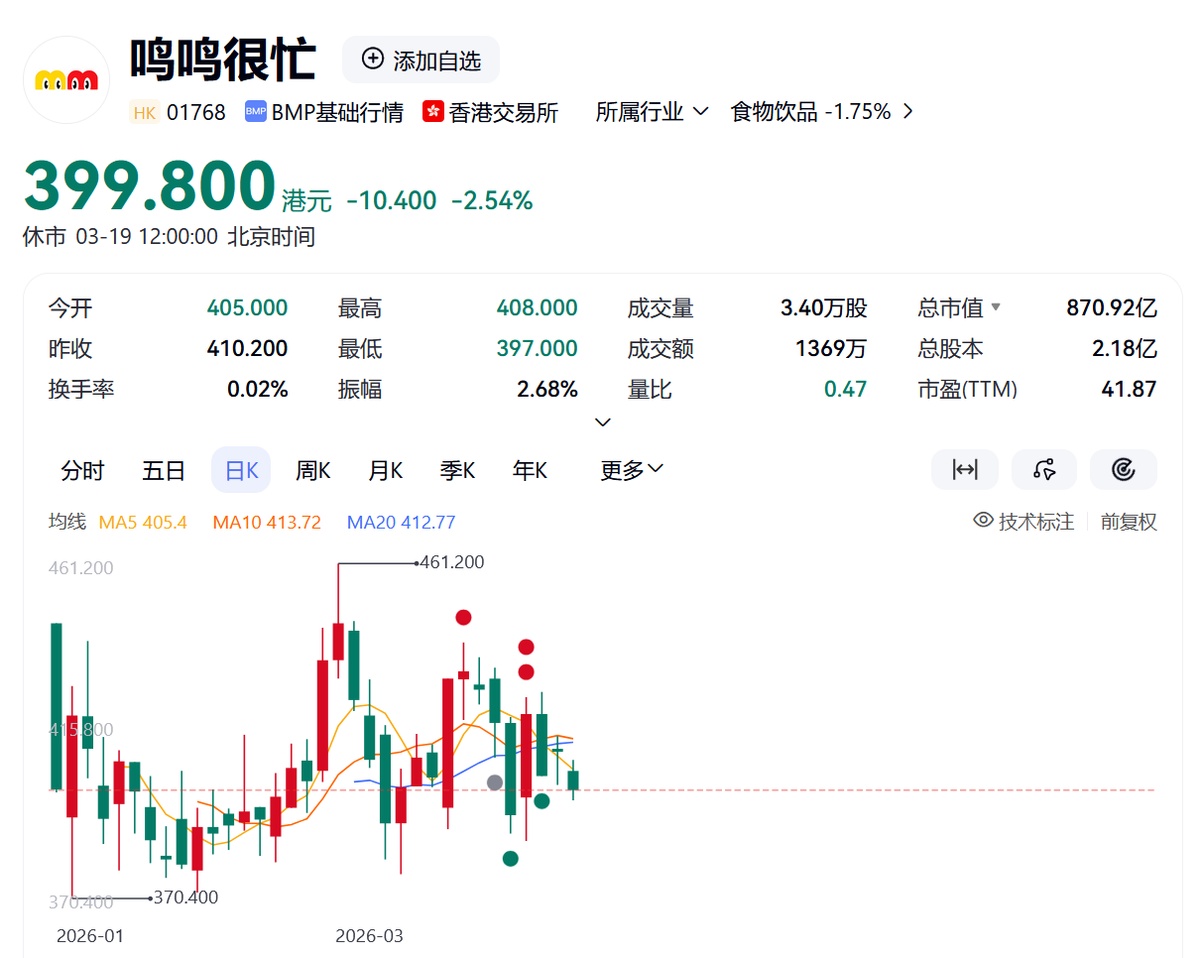Open the 更多 chart period dropdown

tap(632, 470)
